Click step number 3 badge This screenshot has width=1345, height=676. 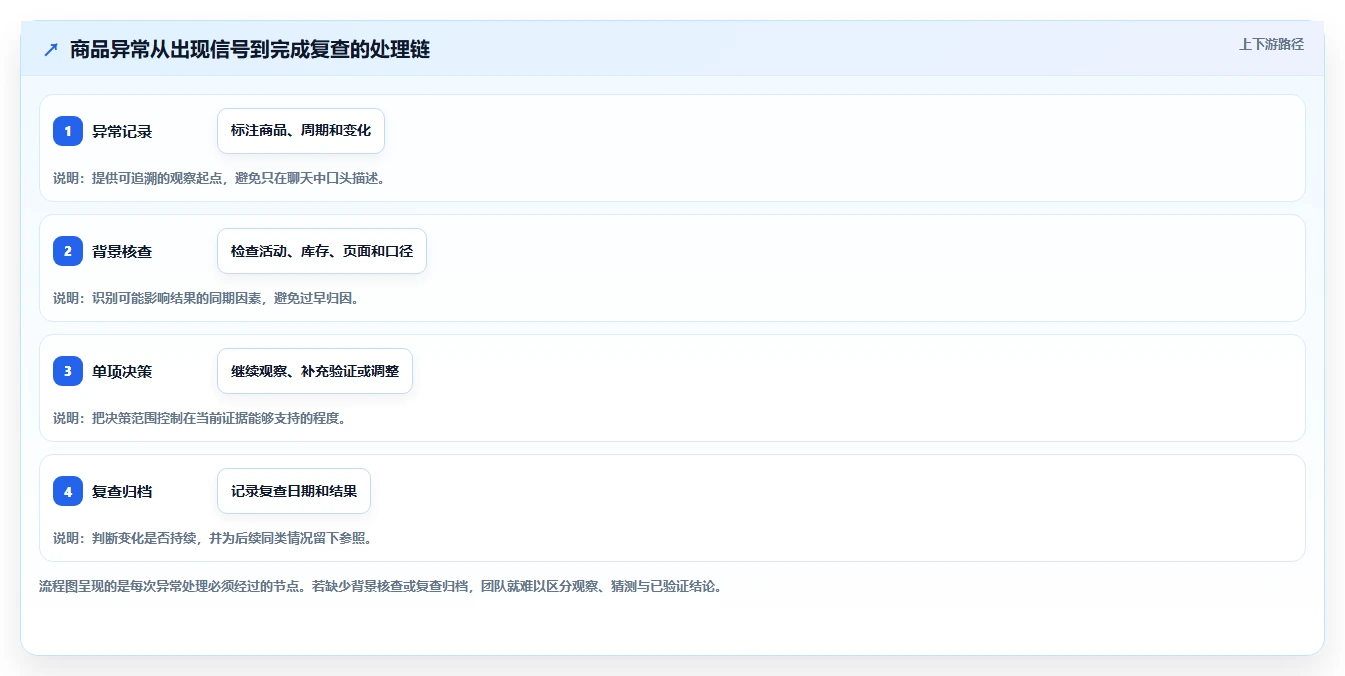point(68,371)
